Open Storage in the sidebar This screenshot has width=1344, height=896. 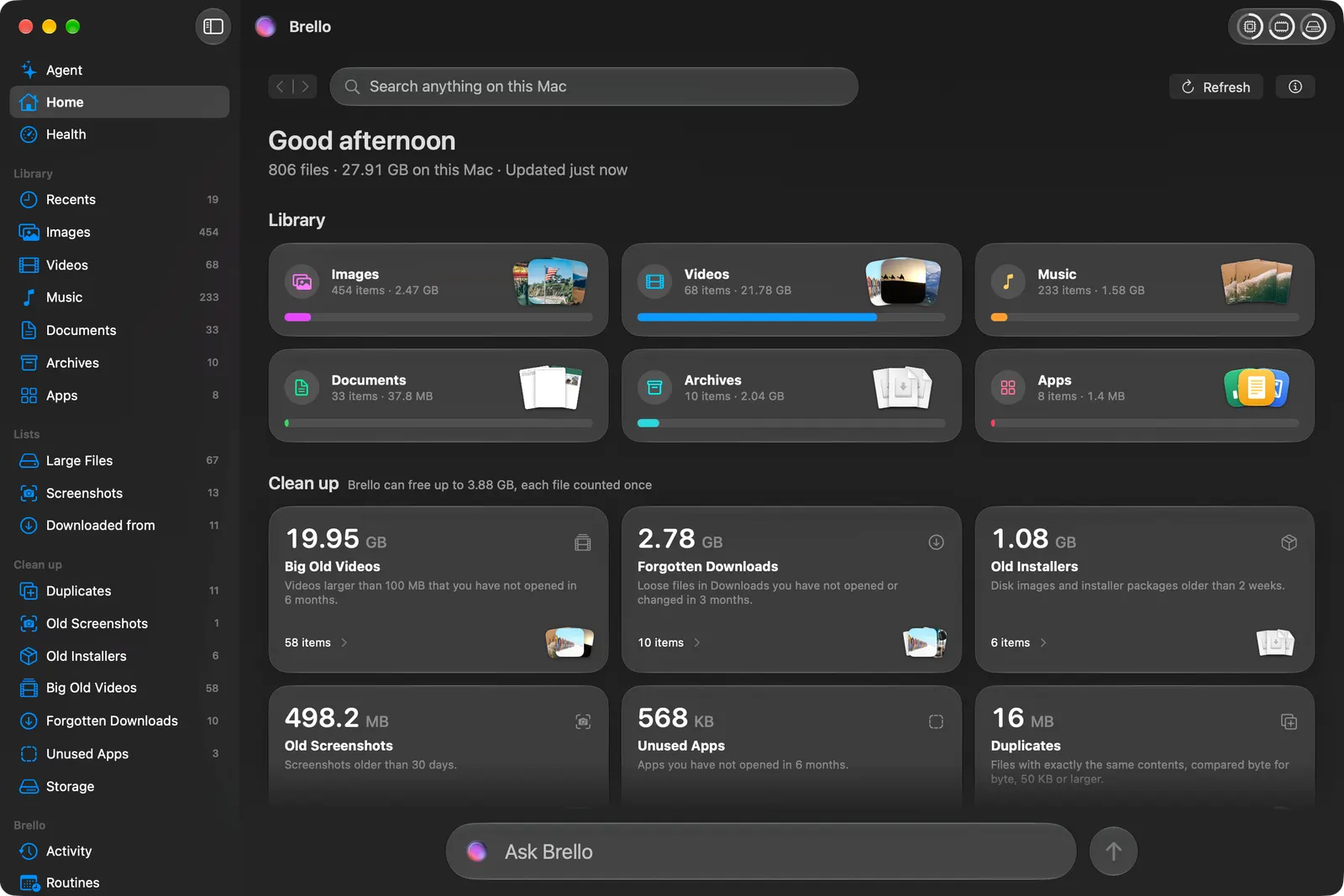[x=119, y=787]
